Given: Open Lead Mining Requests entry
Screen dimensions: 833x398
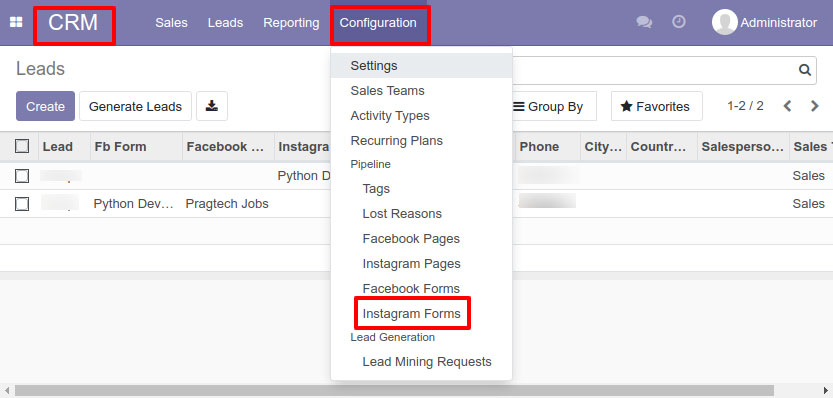Looking at the screenshot, I should click(421, 362).
